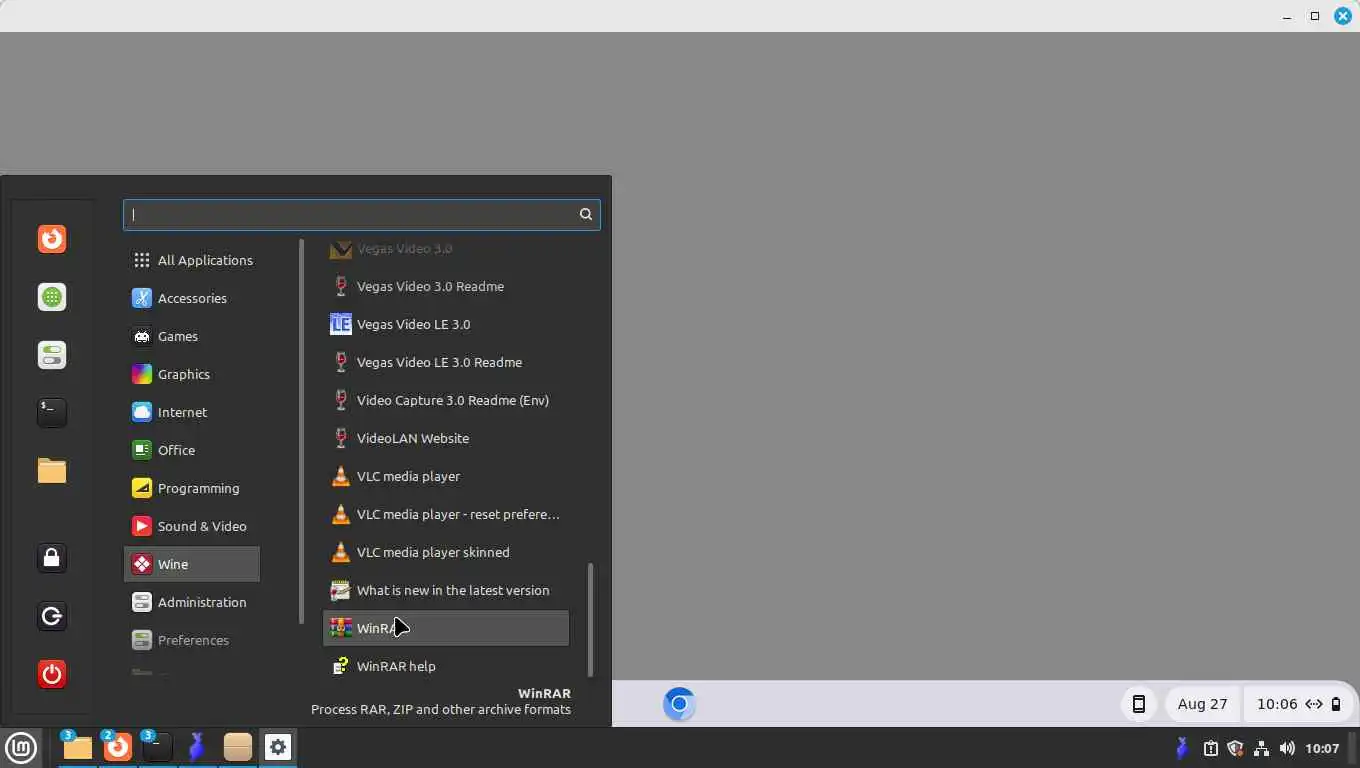Click the cone icon beside VLC media player

click(x=341, y=476)
